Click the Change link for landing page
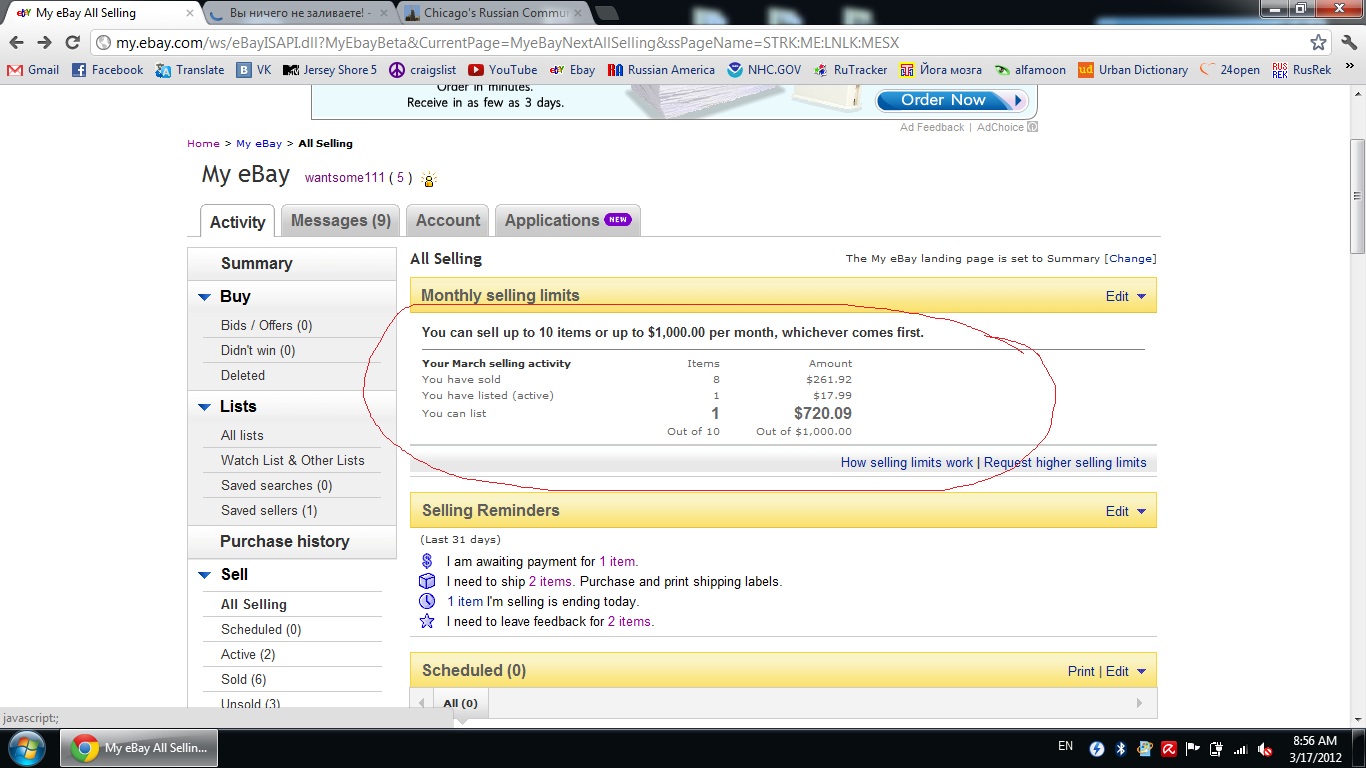Screen dimensions: 1366x768 pyautogui.click(x=1131, y=258)
